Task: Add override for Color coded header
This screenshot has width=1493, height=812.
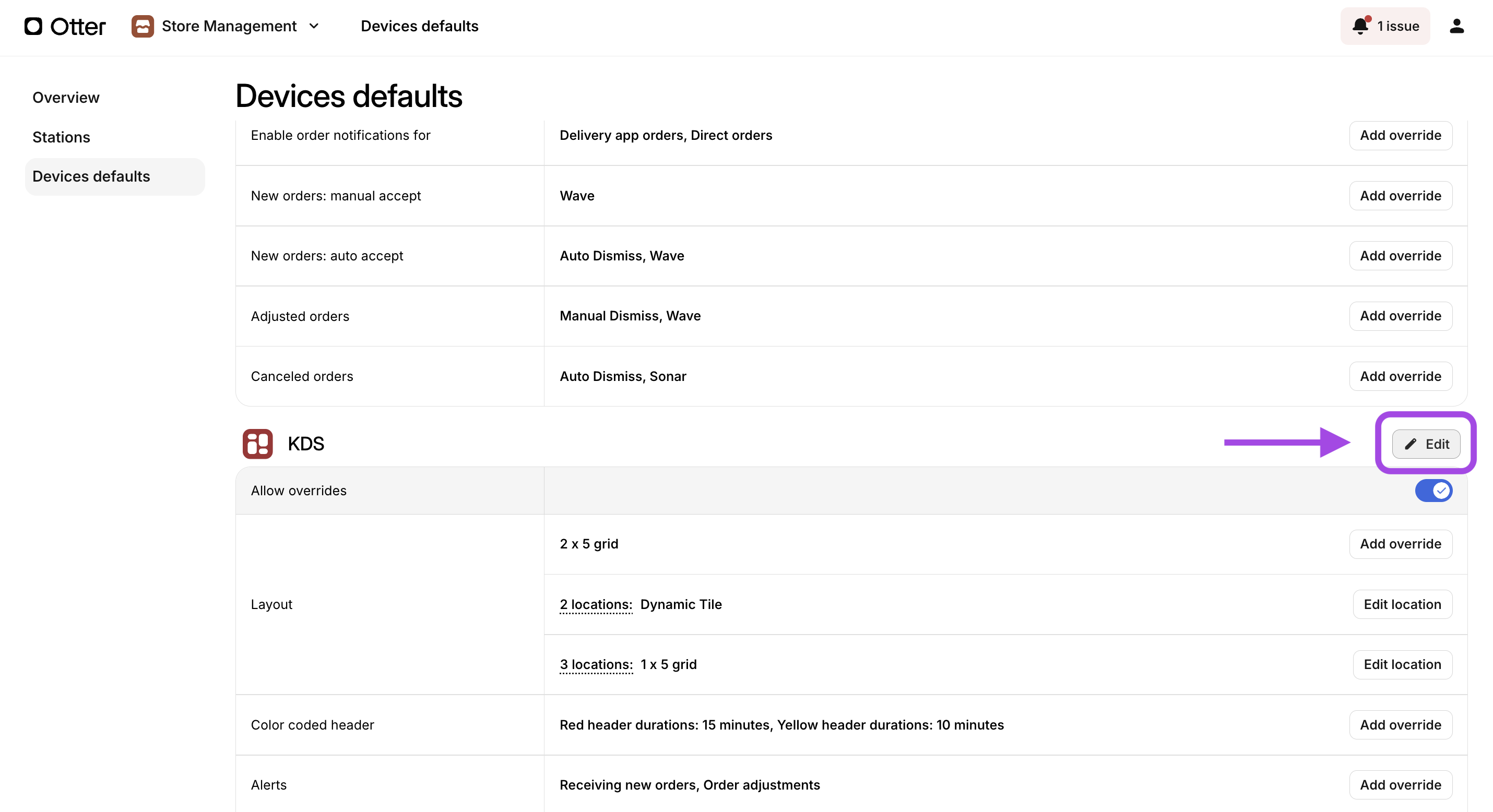Action: click(1400, 724)
